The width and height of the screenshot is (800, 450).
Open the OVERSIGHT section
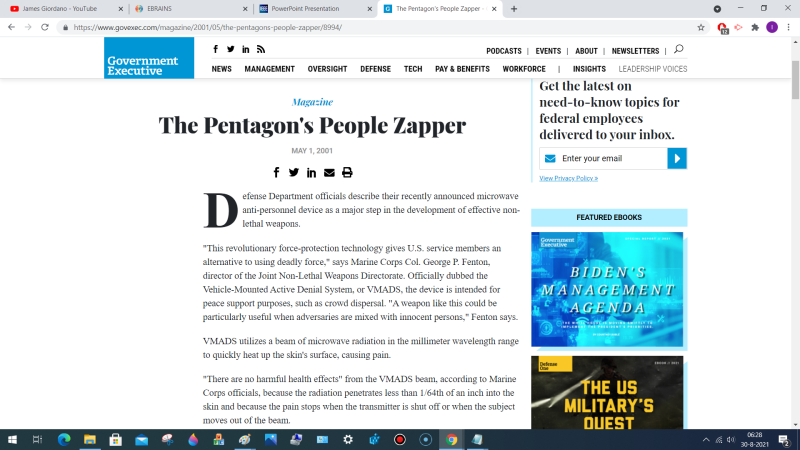coord(327,69)
